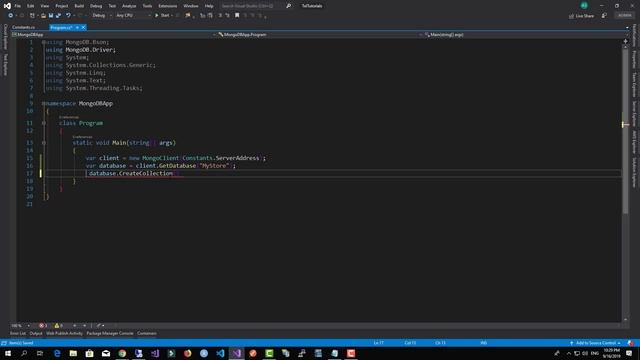This screenshot has width=640, height=360.
Task: Click the Save file toolbar icon
Action: coord(51,16)
